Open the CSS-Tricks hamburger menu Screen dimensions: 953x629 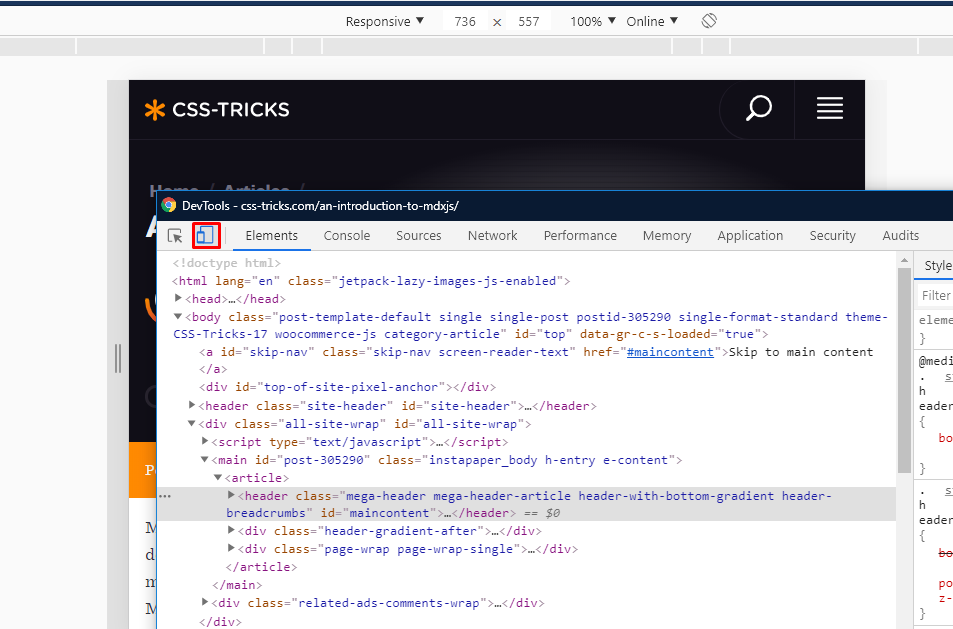(830, 108)
